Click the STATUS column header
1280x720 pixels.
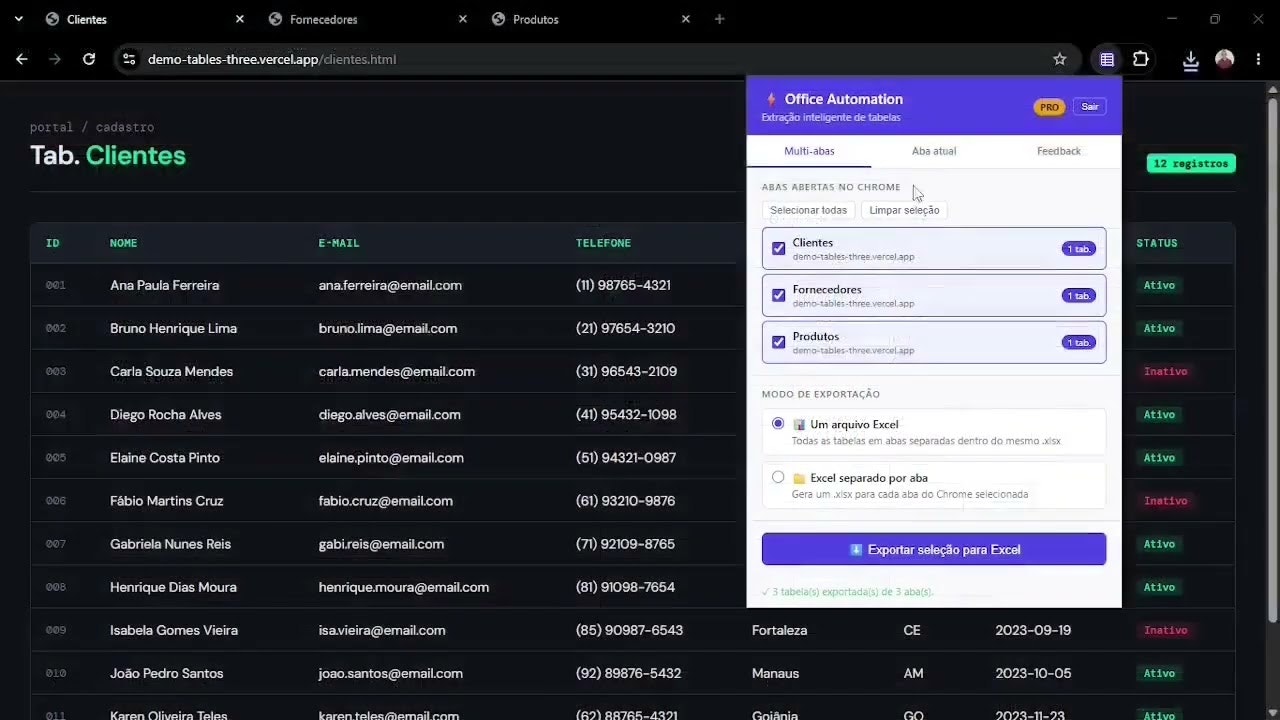tap(1157, 243)
